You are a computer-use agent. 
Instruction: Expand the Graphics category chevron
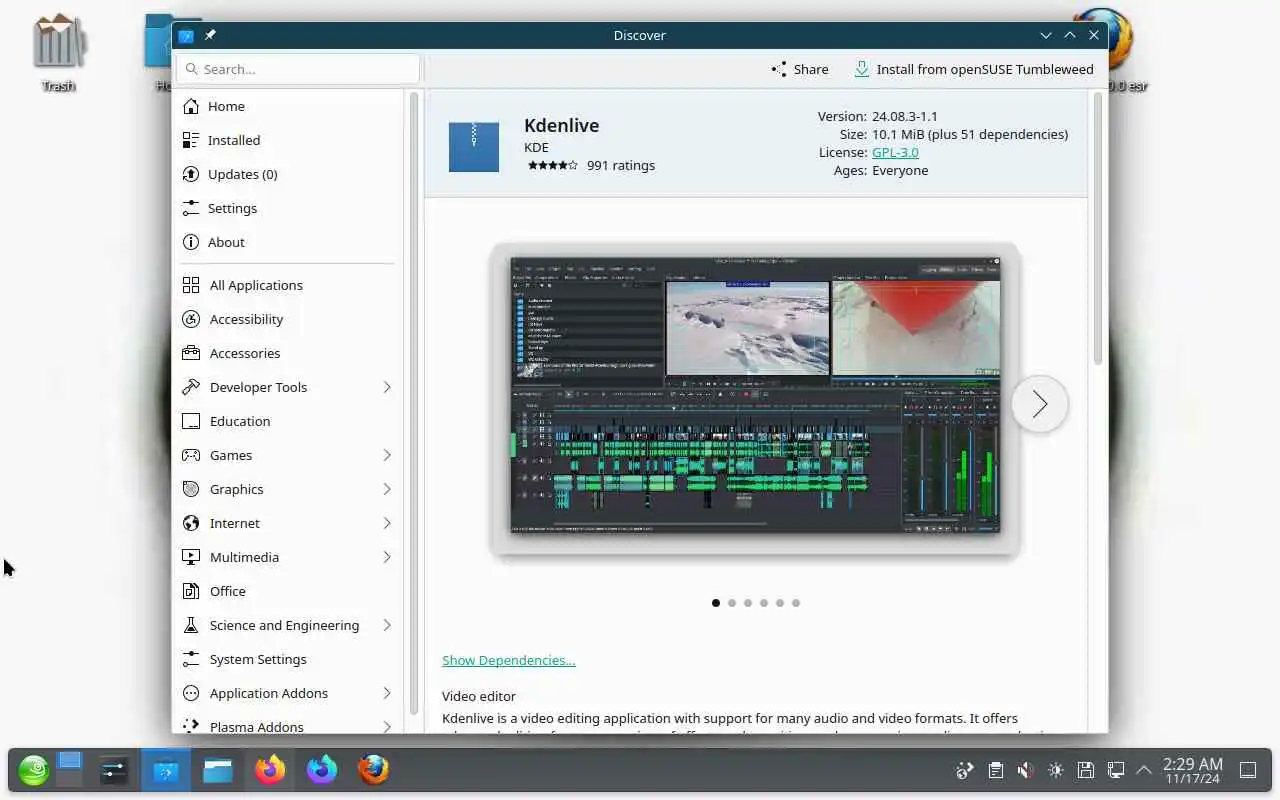point(387,489)
